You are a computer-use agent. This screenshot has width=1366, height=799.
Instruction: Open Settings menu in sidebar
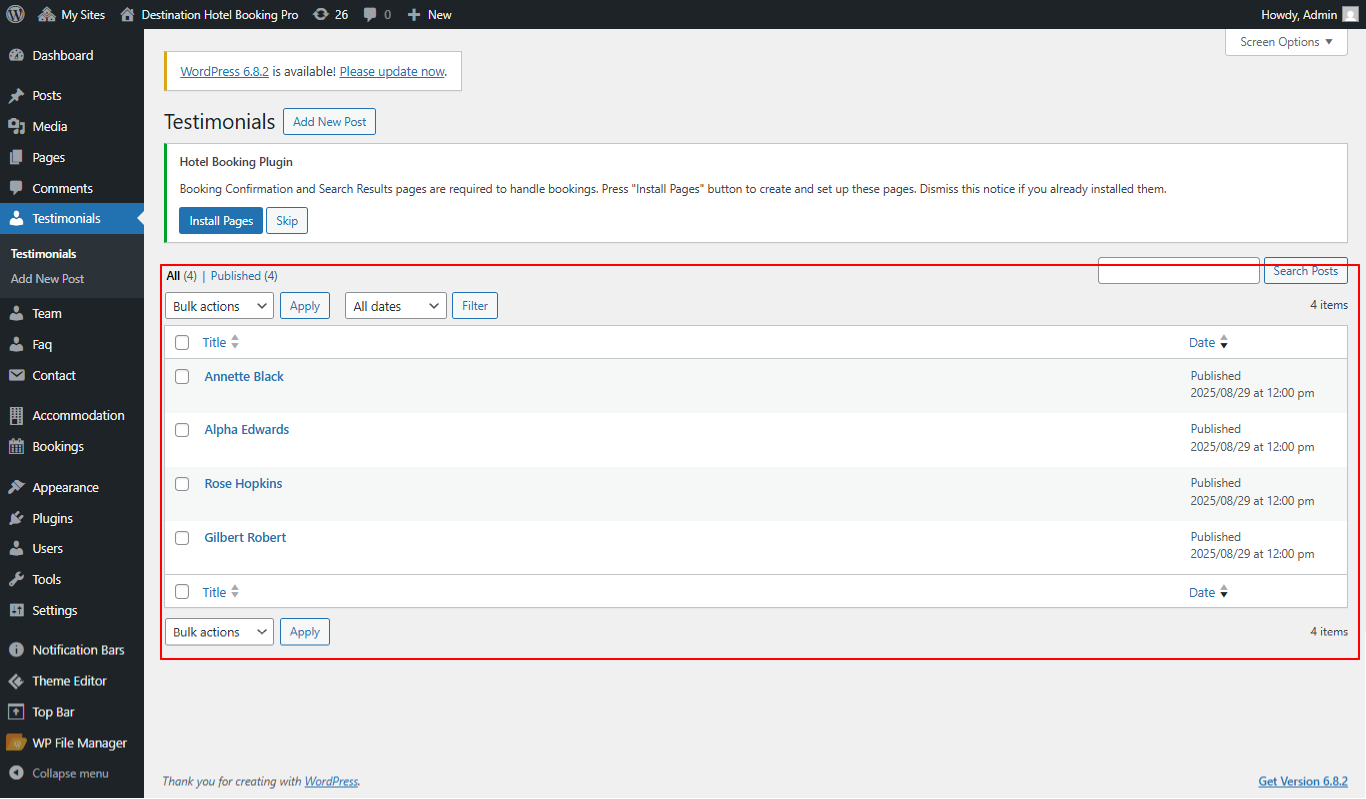pos(72,610)
